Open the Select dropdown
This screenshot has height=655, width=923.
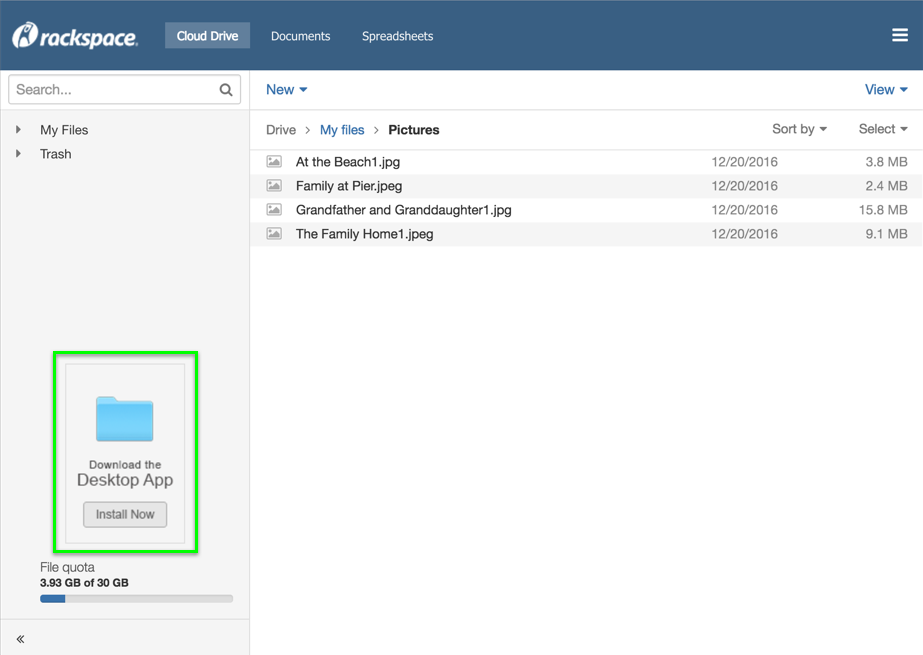pyautogui.click(x=883, y=129)
